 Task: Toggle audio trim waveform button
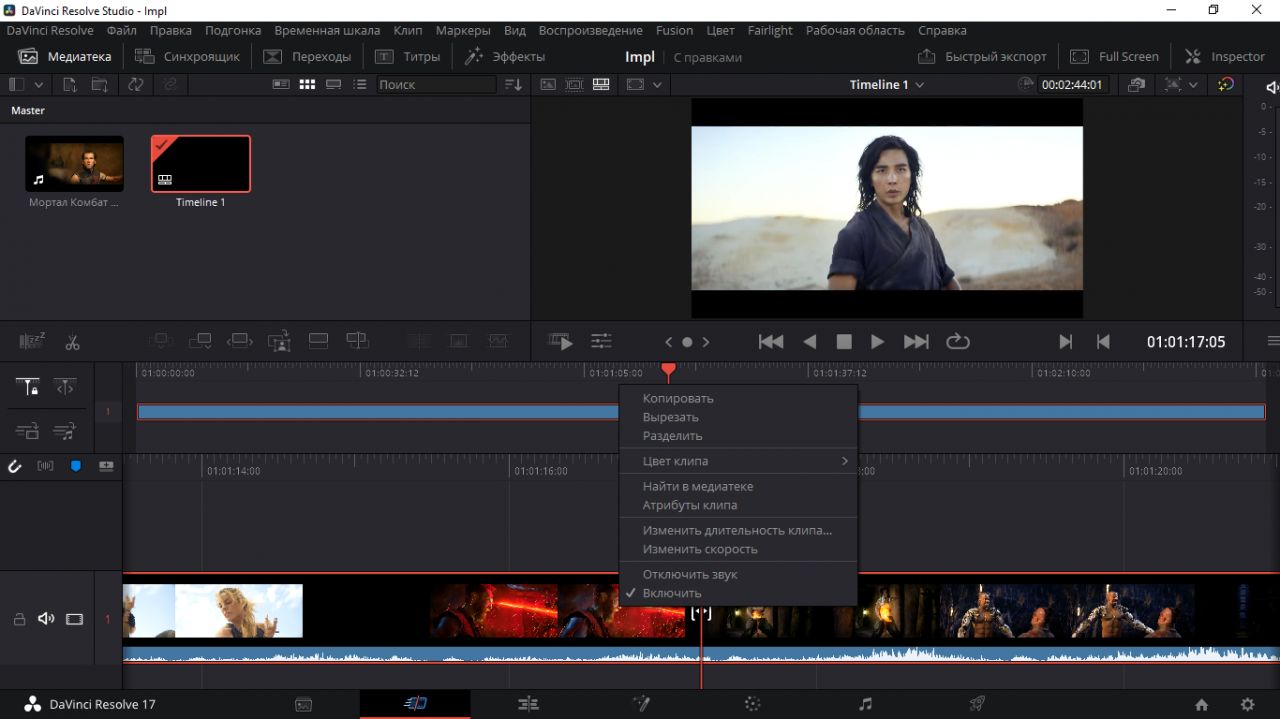tap(45, 466)
